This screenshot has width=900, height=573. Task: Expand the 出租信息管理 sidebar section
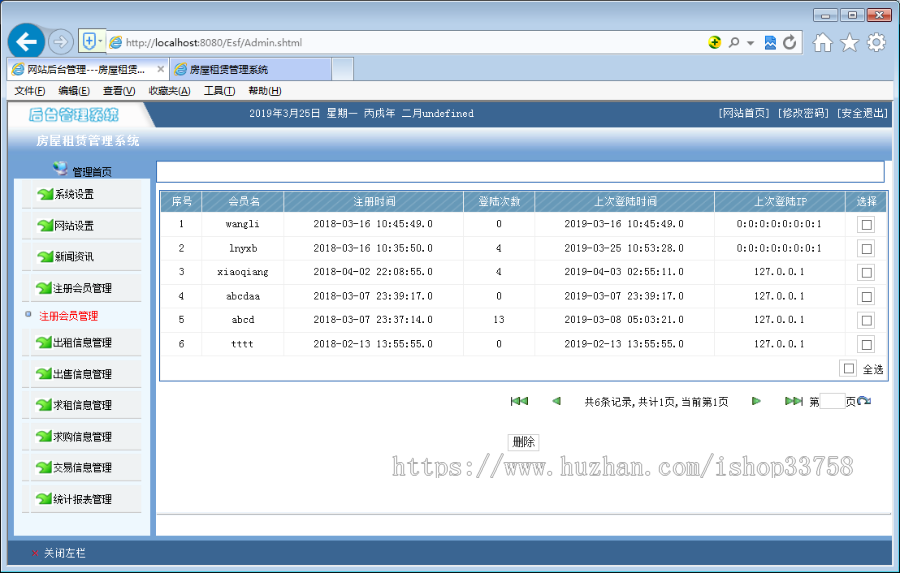82,343
